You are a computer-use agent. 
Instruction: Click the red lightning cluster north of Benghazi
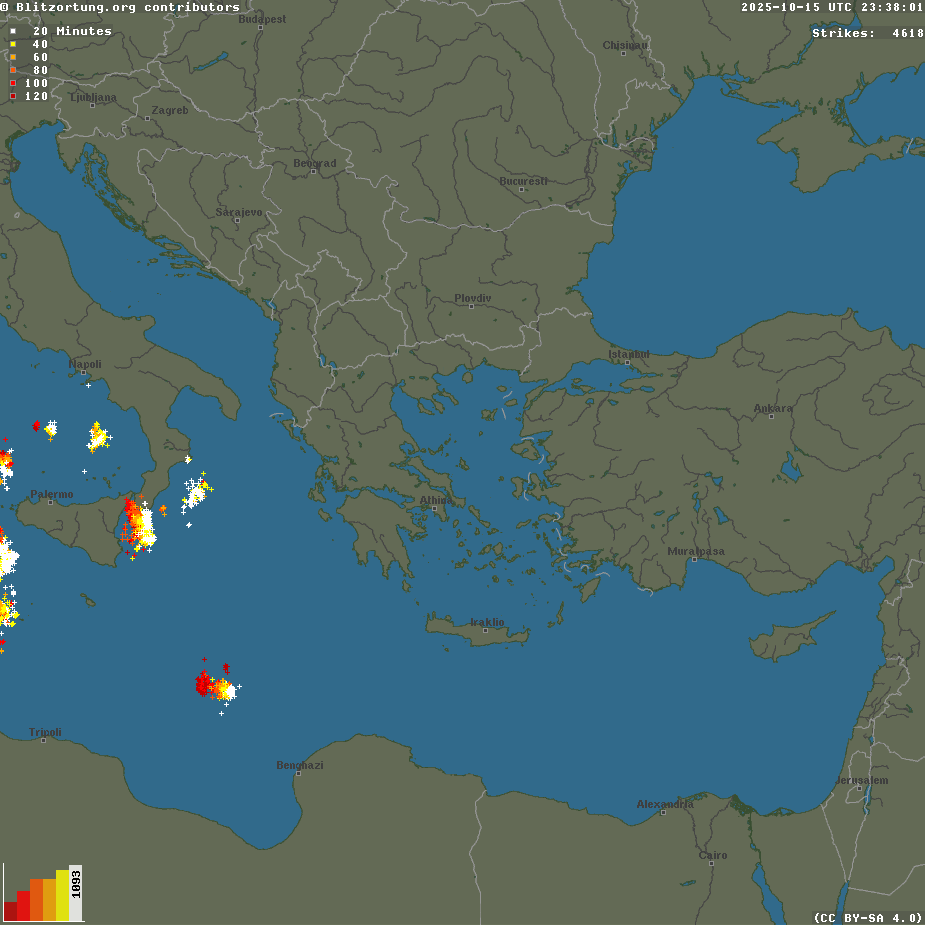[205, 685]
